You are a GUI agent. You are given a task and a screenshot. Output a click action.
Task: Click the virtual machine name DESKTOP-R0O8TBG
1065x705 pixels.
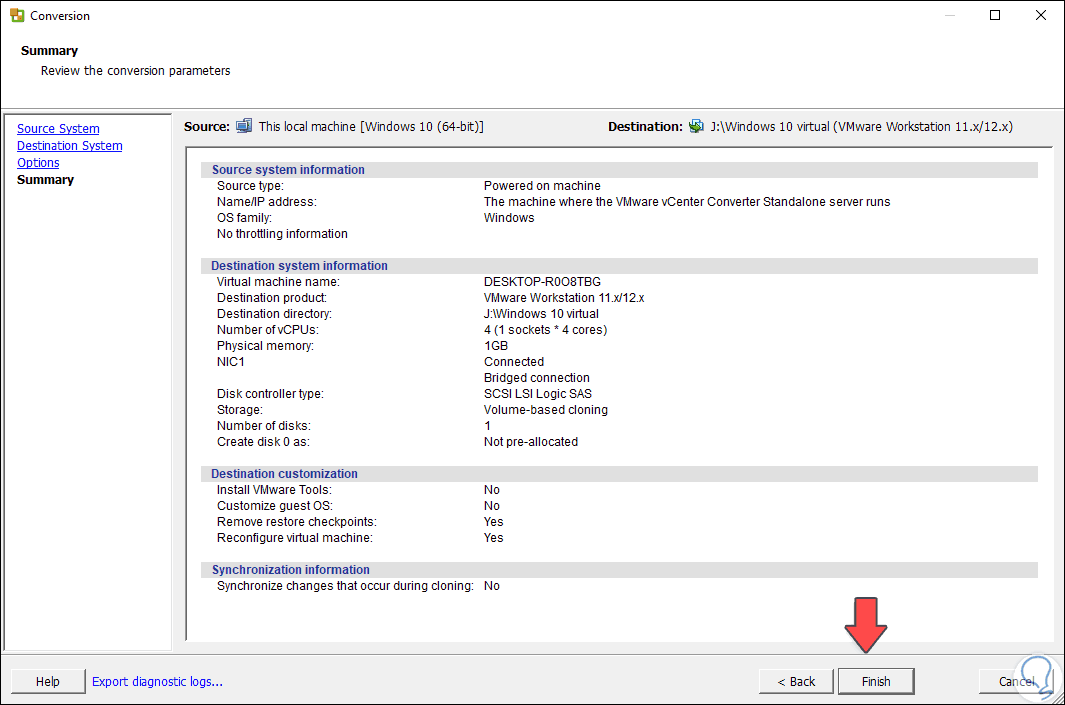point(542,282)
